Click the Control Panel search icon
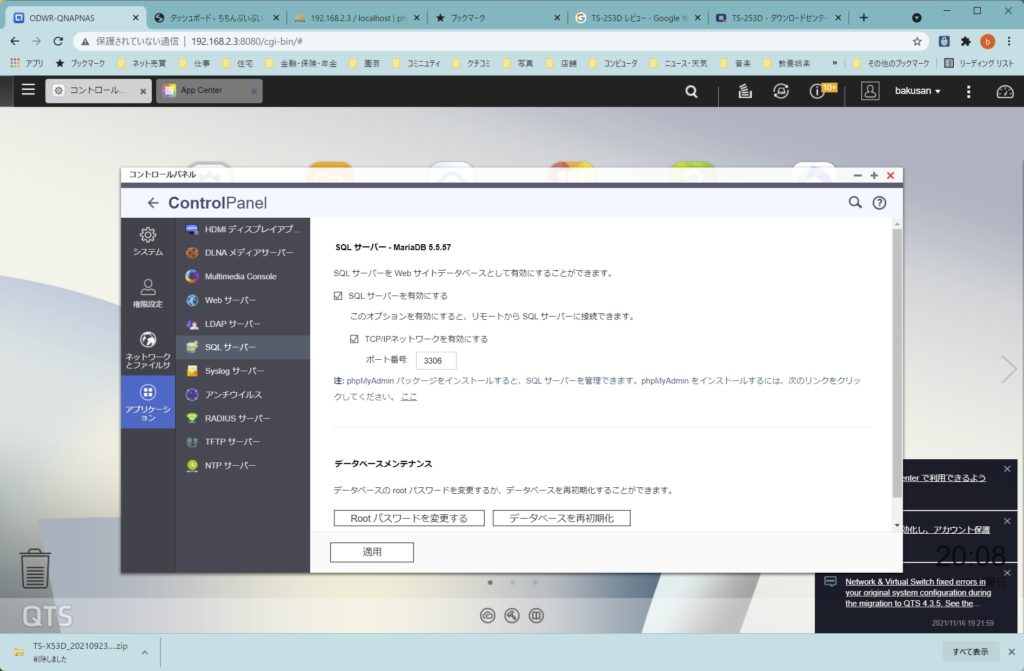Viewport: 1024px width, 671px height. [855, 202]
